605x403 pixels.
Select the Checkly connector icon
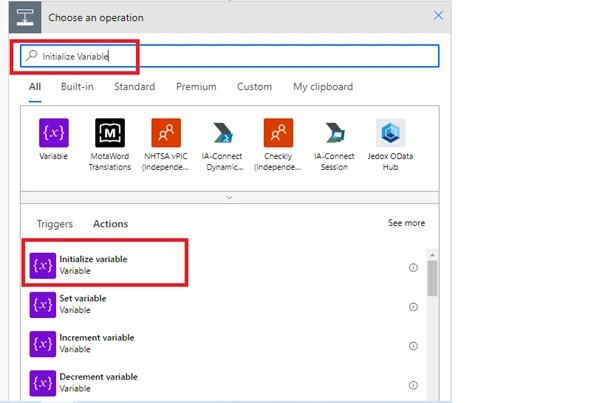(278, 133)
